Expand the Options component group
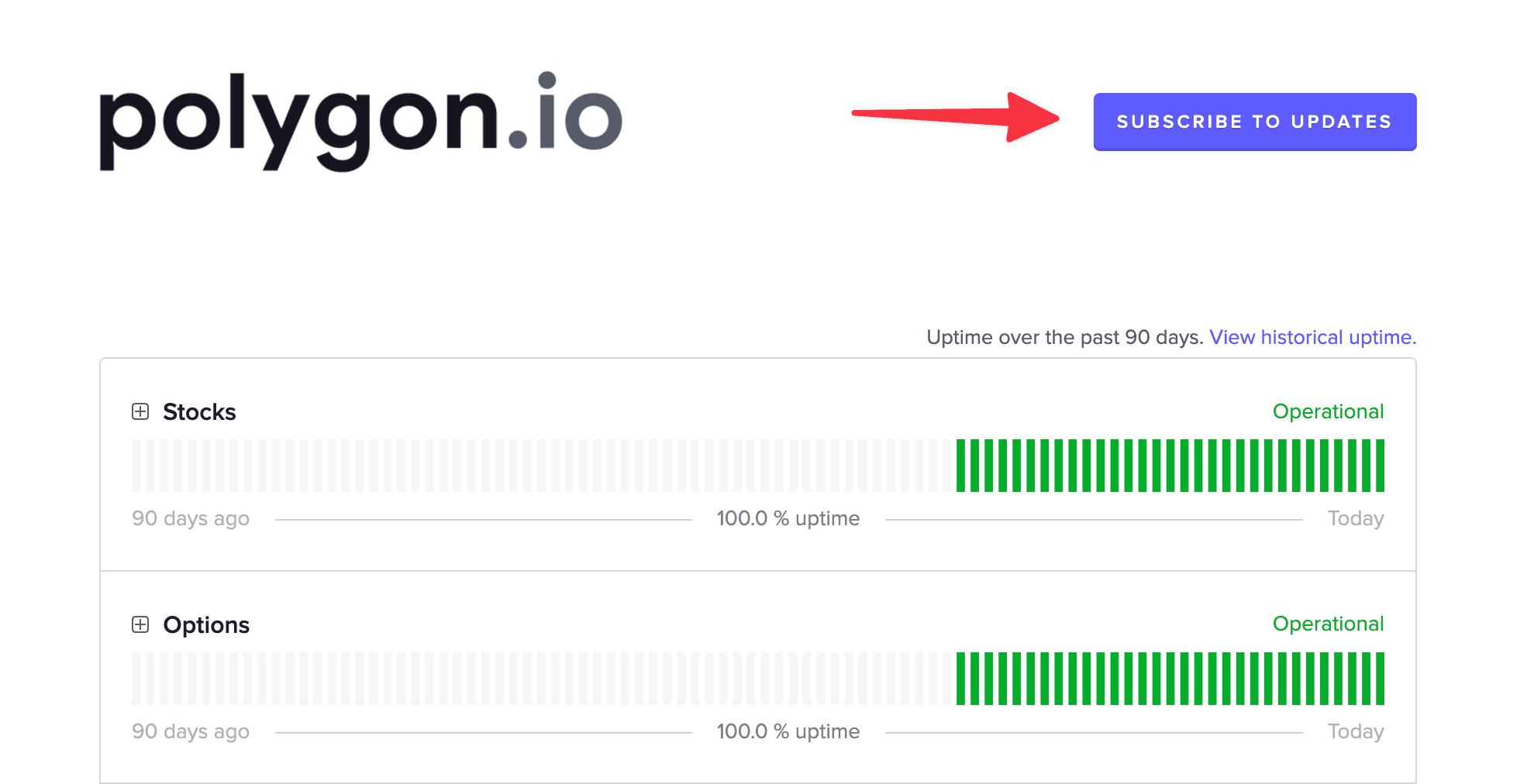Screen dimensions: 1527x784 [140, 624]
